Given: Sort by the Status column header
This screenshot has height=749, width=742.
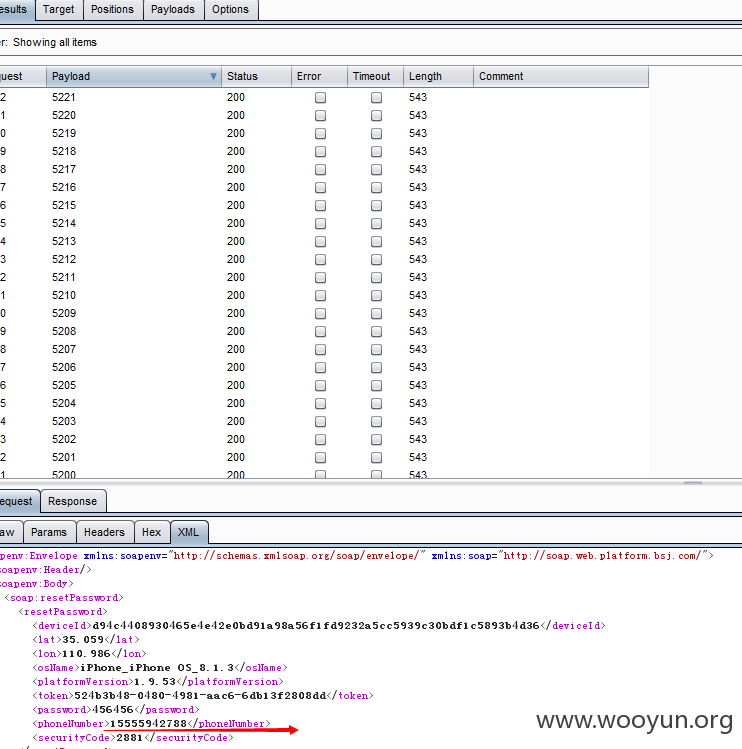Looking at the screenshot, I should tap(256, 76).
